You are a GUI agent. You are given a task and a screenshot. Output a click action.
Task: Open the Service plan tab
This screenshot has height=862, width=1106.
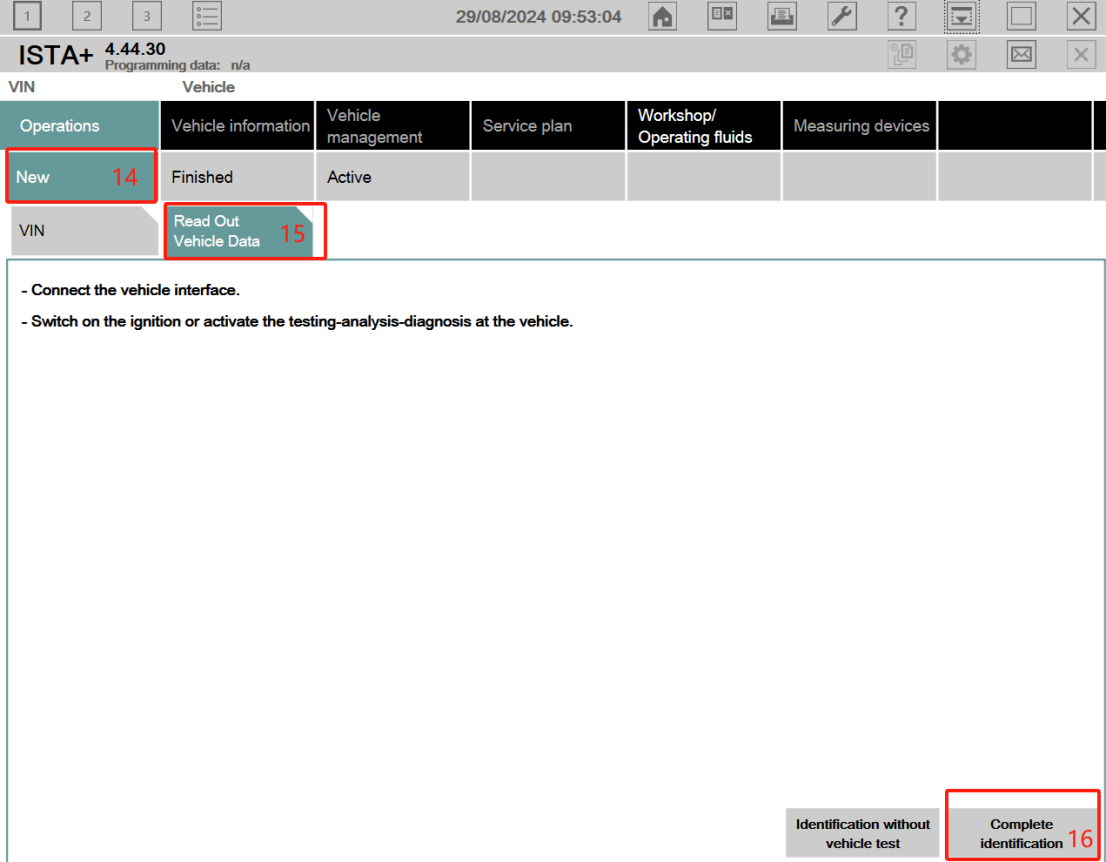(548, 126)
